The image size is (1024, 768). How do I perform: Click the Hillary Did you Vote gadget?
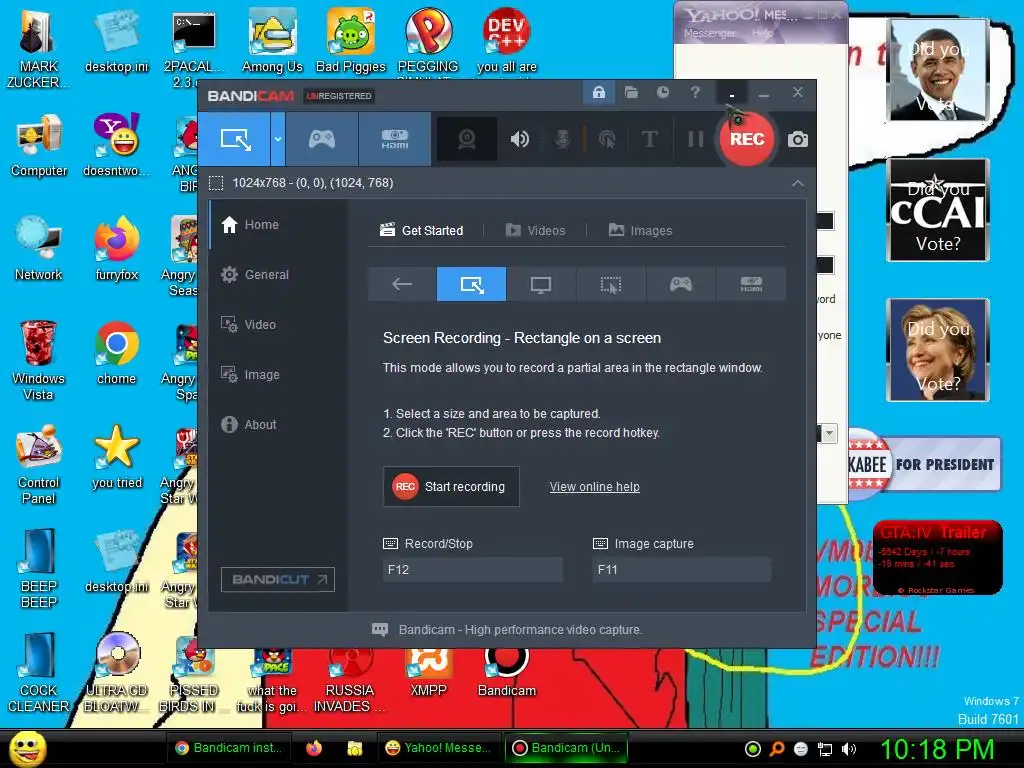938,350
